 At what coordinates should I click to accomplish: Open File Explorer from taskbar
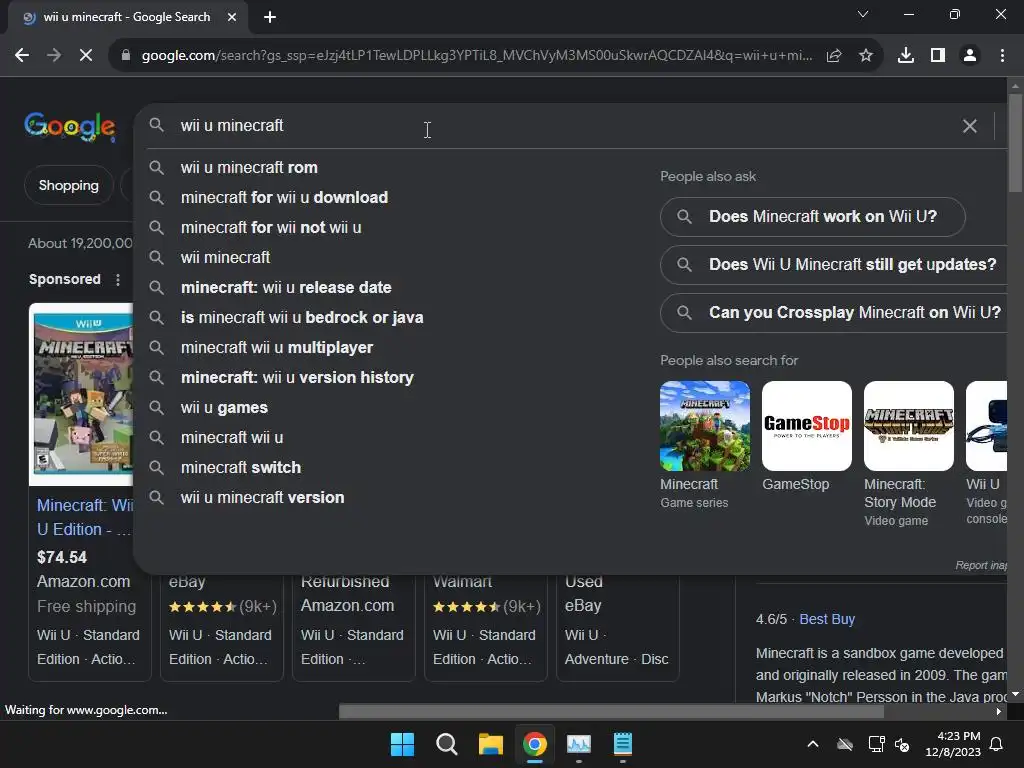490,744
